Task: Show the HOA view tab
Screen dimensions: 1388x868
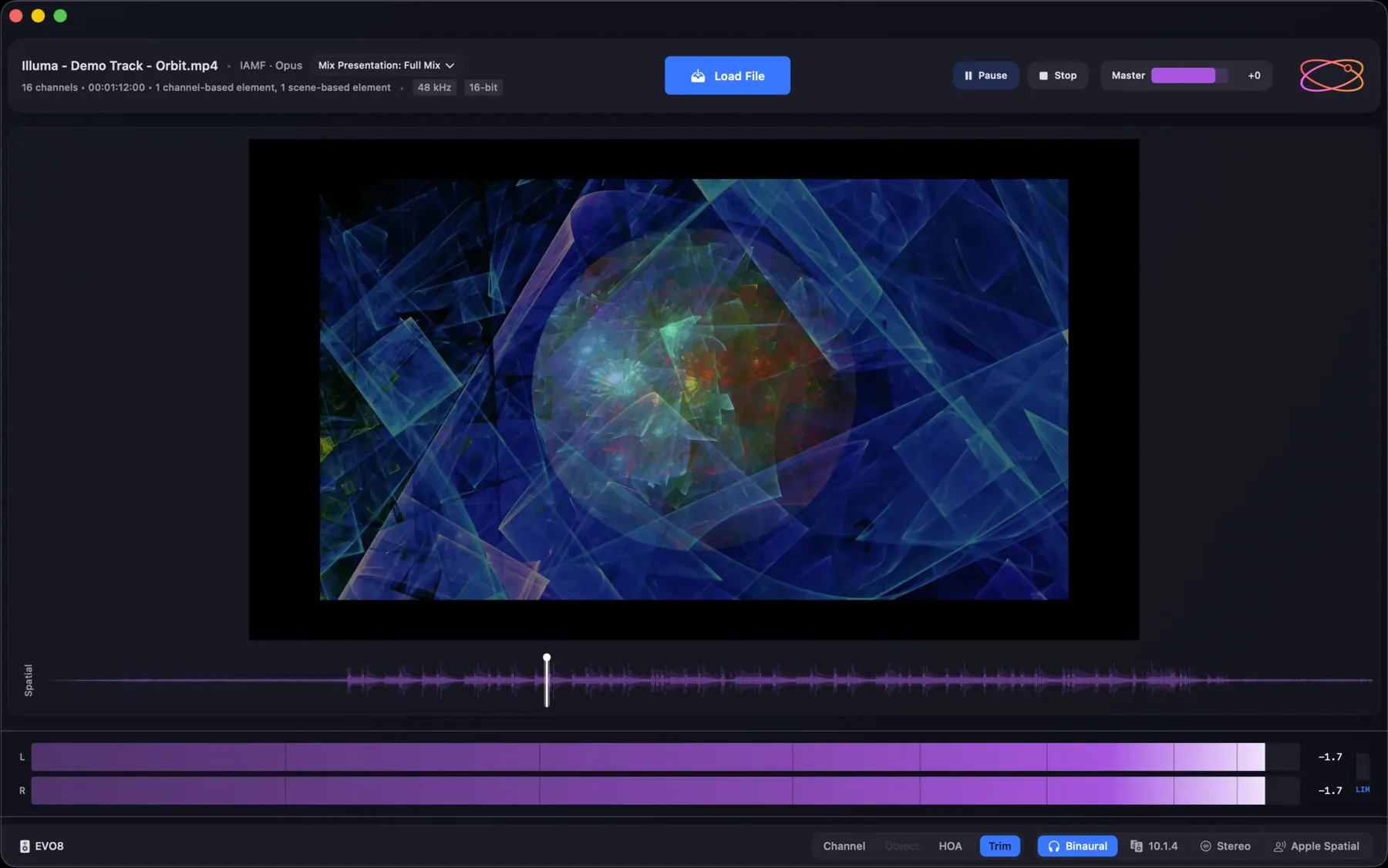Action: point(950,846)
